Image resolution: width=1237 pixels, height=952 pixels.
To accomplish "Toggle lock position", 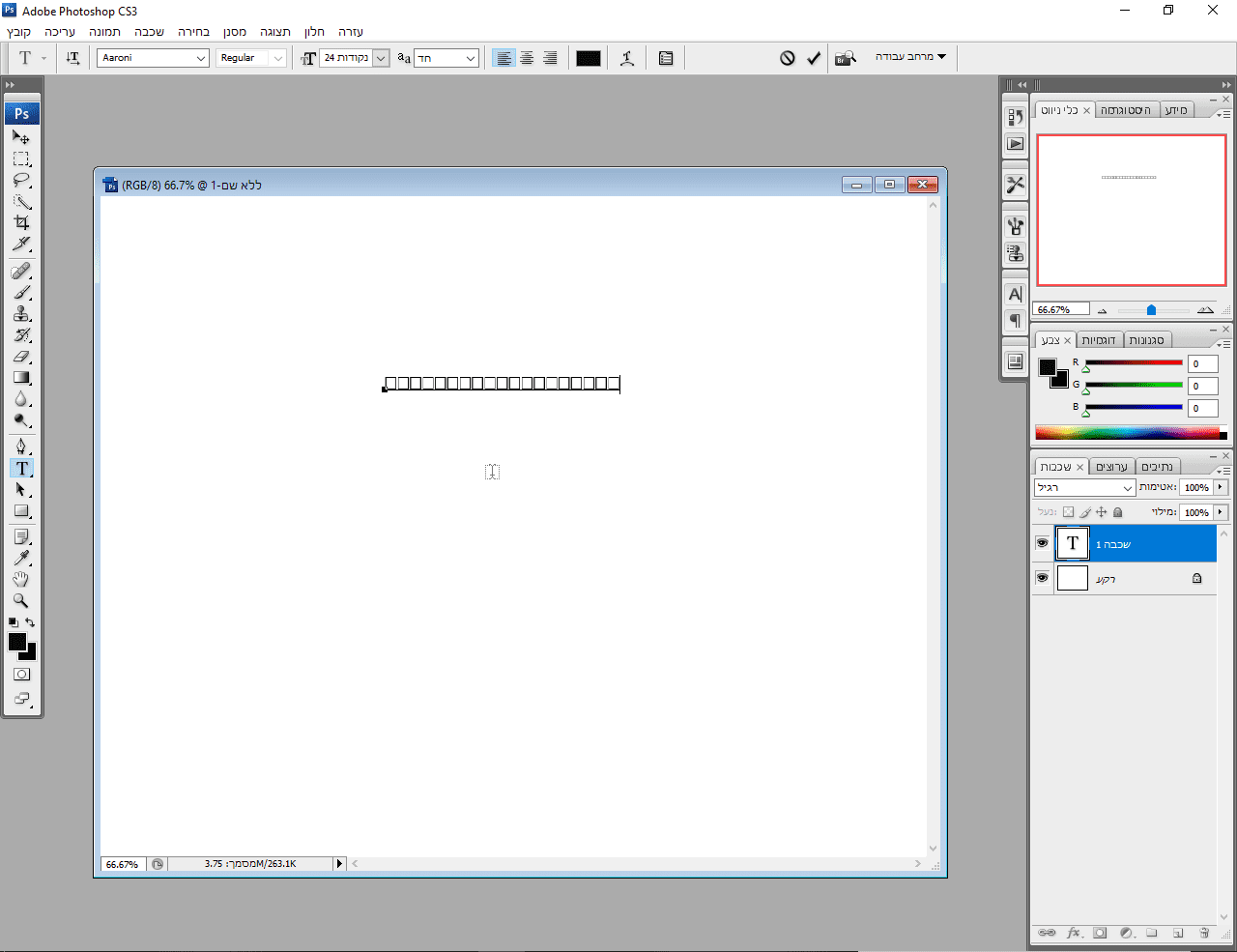I will 1102,512.
